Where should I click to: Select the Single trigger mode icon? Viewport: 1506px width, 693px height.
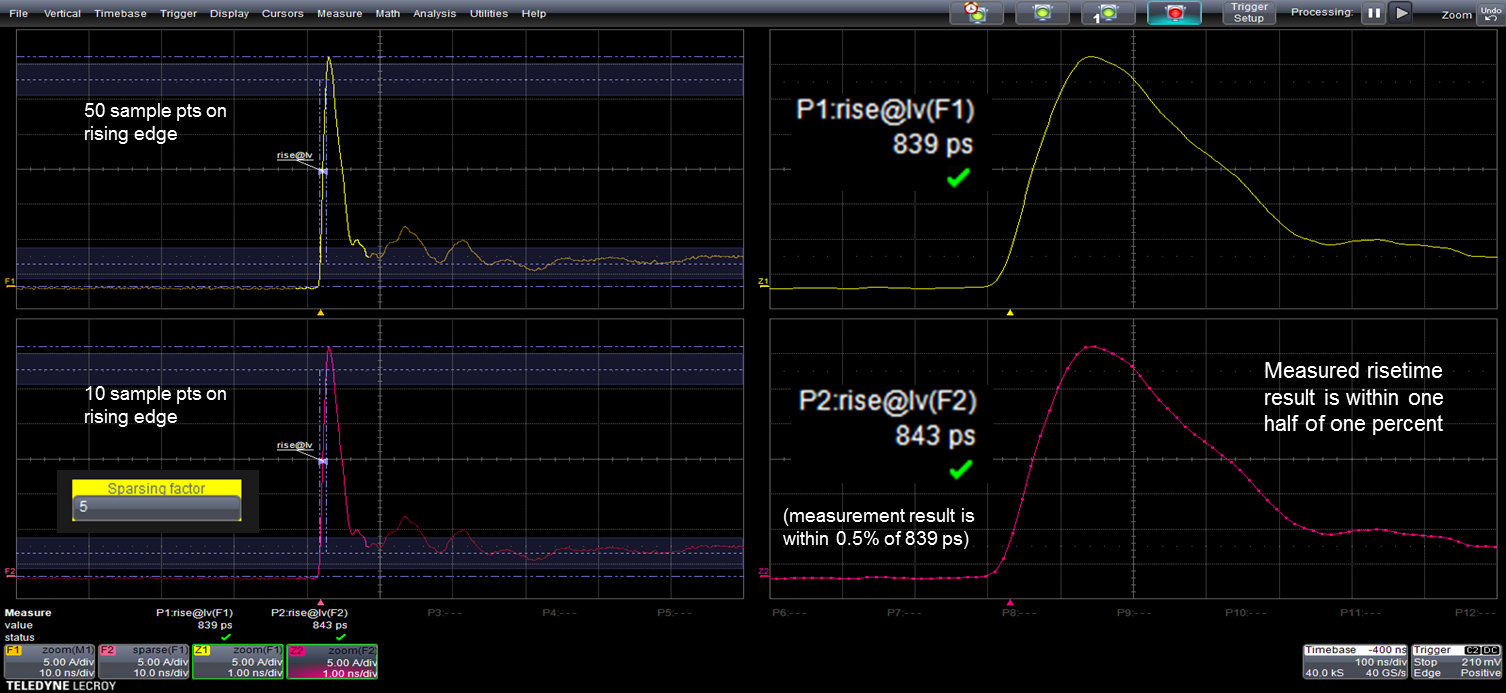pyautogui.click(x=1109, y=13)
